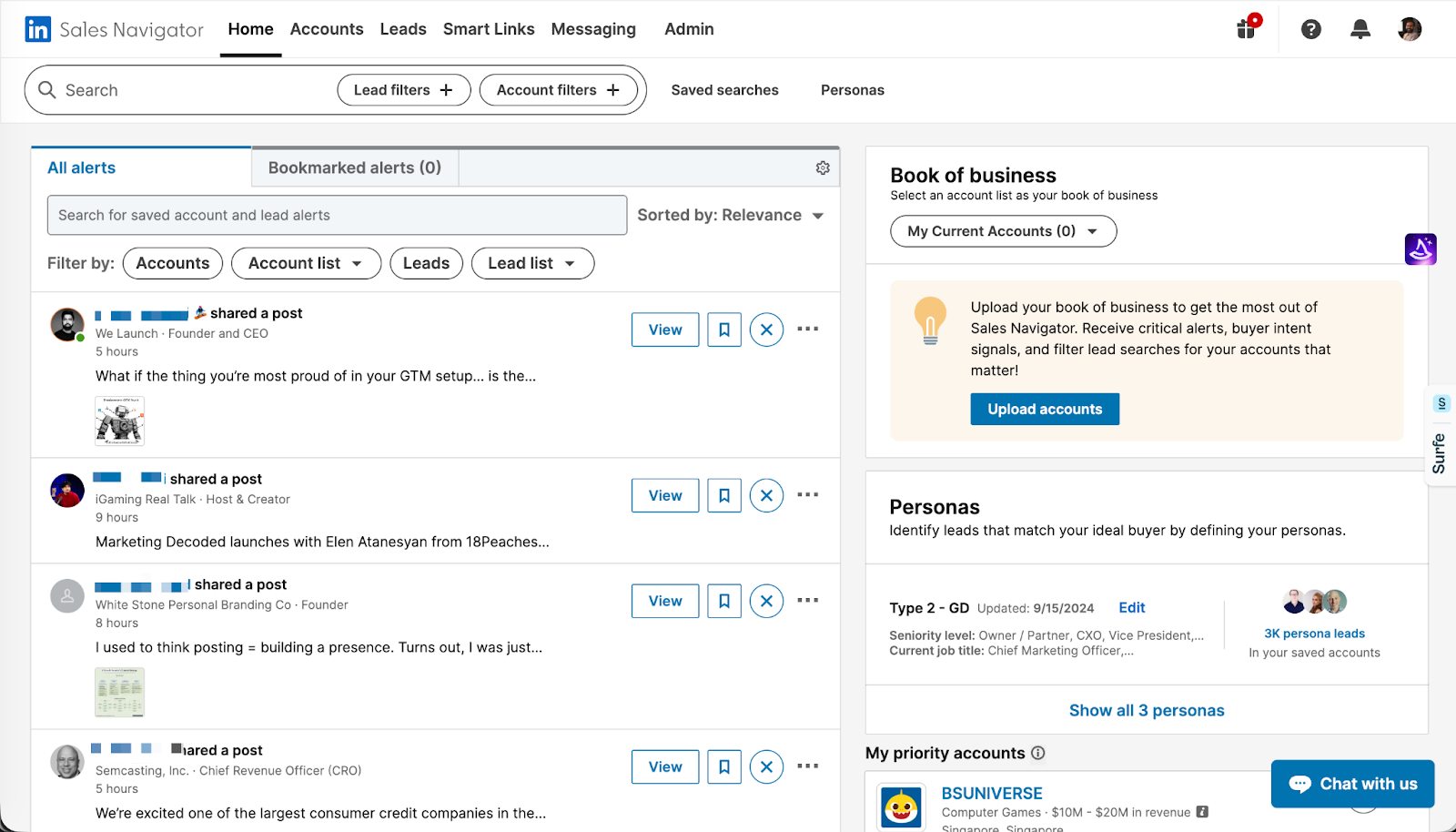1456x832 pixels.
Task: Click the LinkedIn Sales Navigator logo
Action: coord(115,29)
